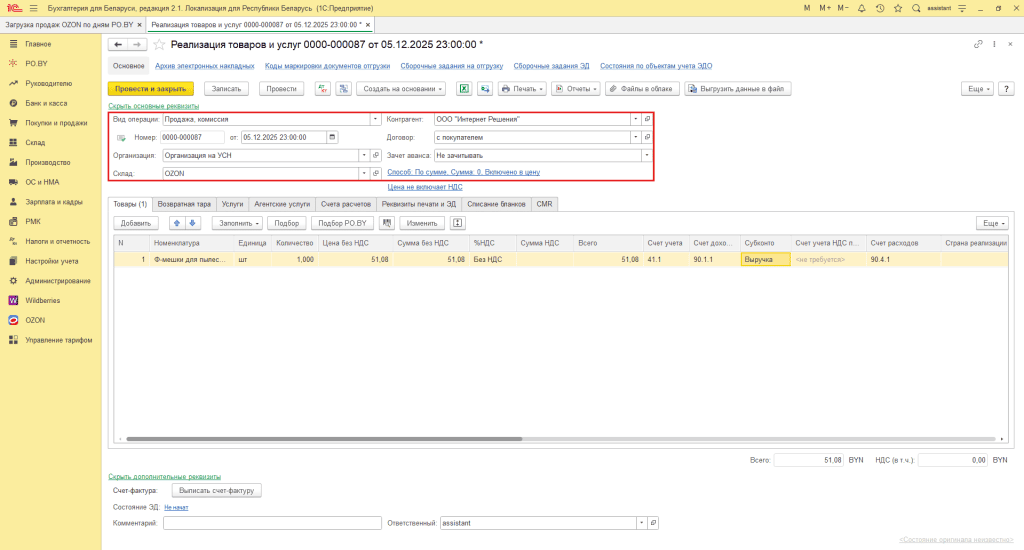Select Выручка cell in Субконто column
The height and width of the screenshot is (550, 1024).
coord(765,259)
